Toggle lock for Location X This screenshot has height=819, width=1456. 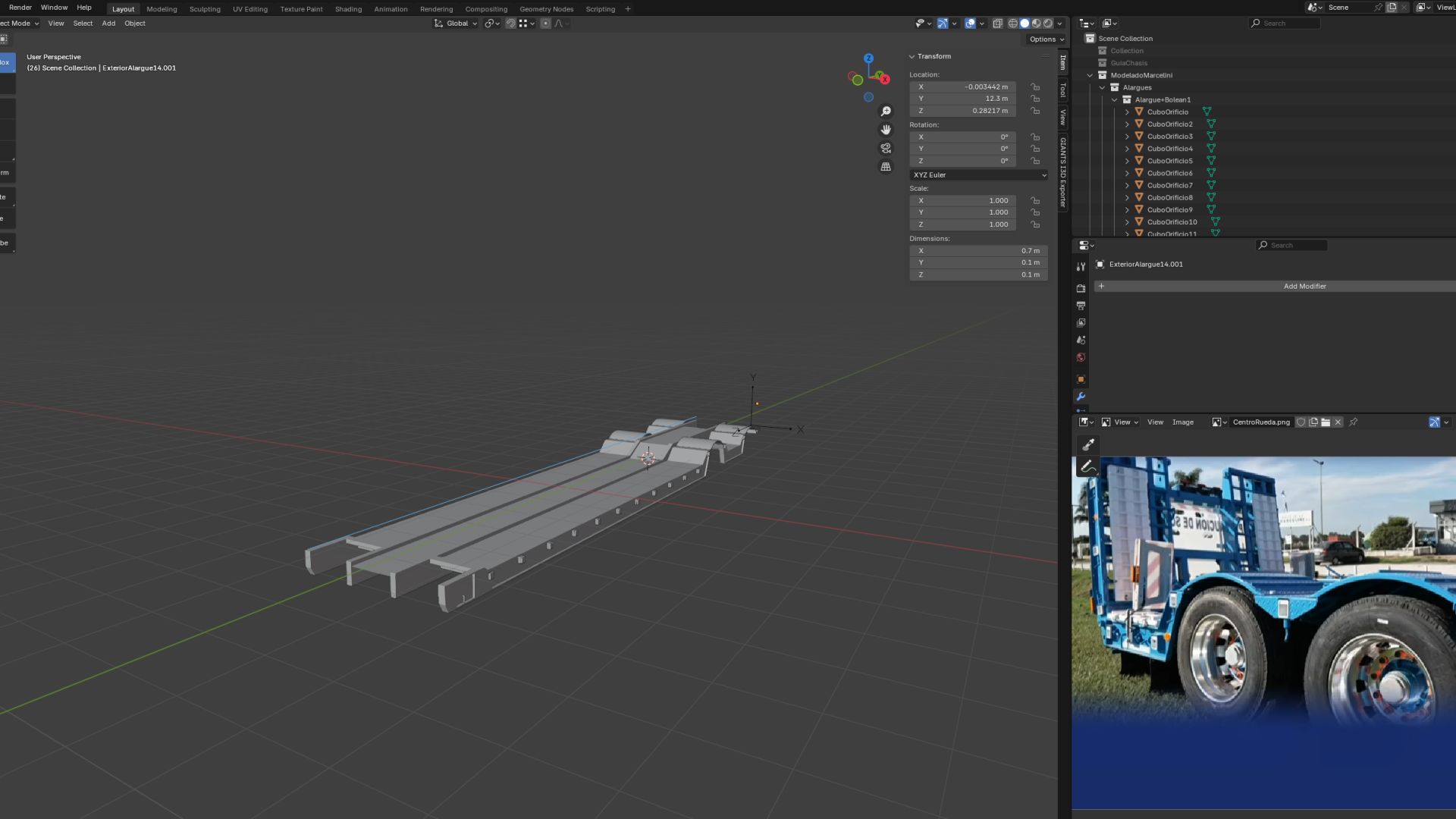[x=1035, y=86]
